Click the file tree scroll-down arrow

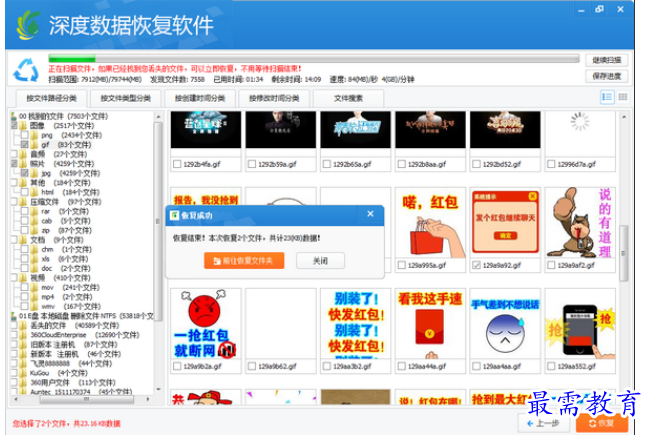click(x=158, y=389)
